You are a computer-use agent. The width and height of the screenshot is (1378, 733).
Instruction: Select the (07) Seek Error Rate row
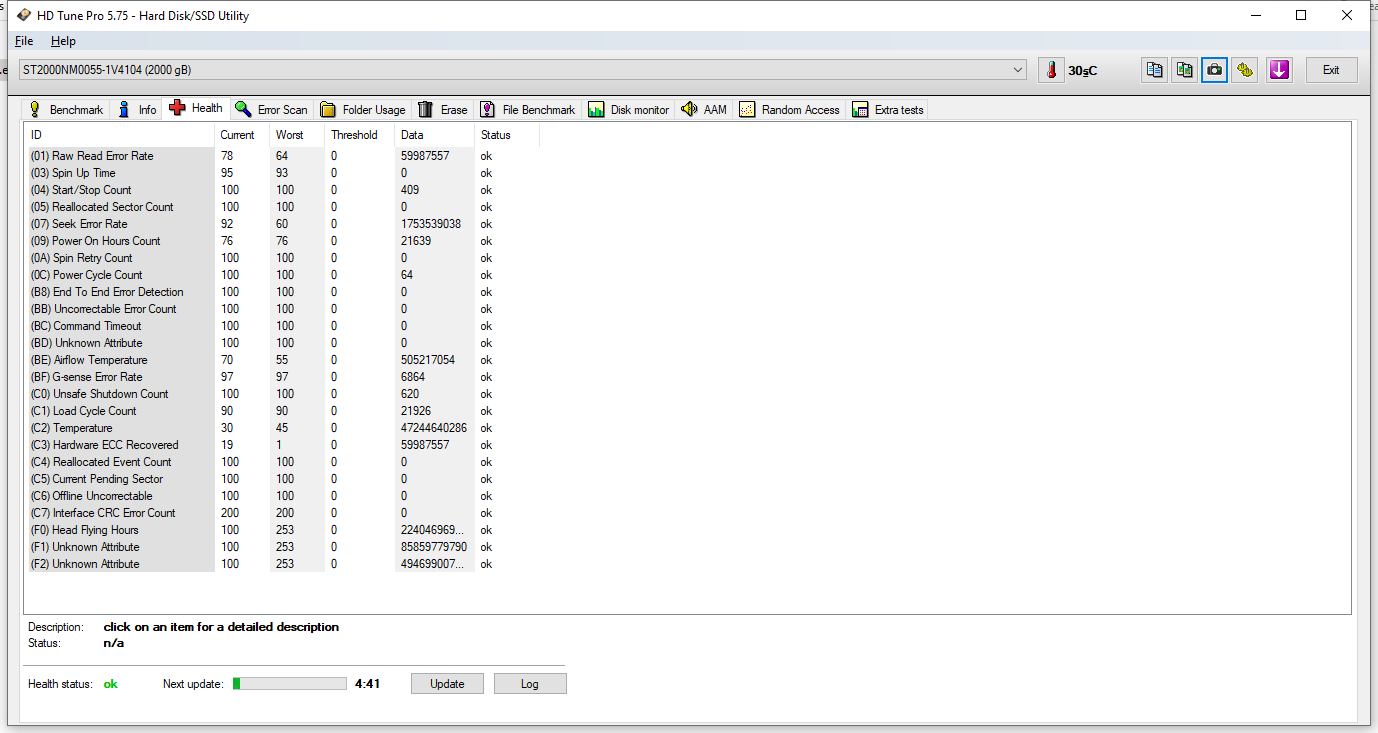(x=283, y=224)
